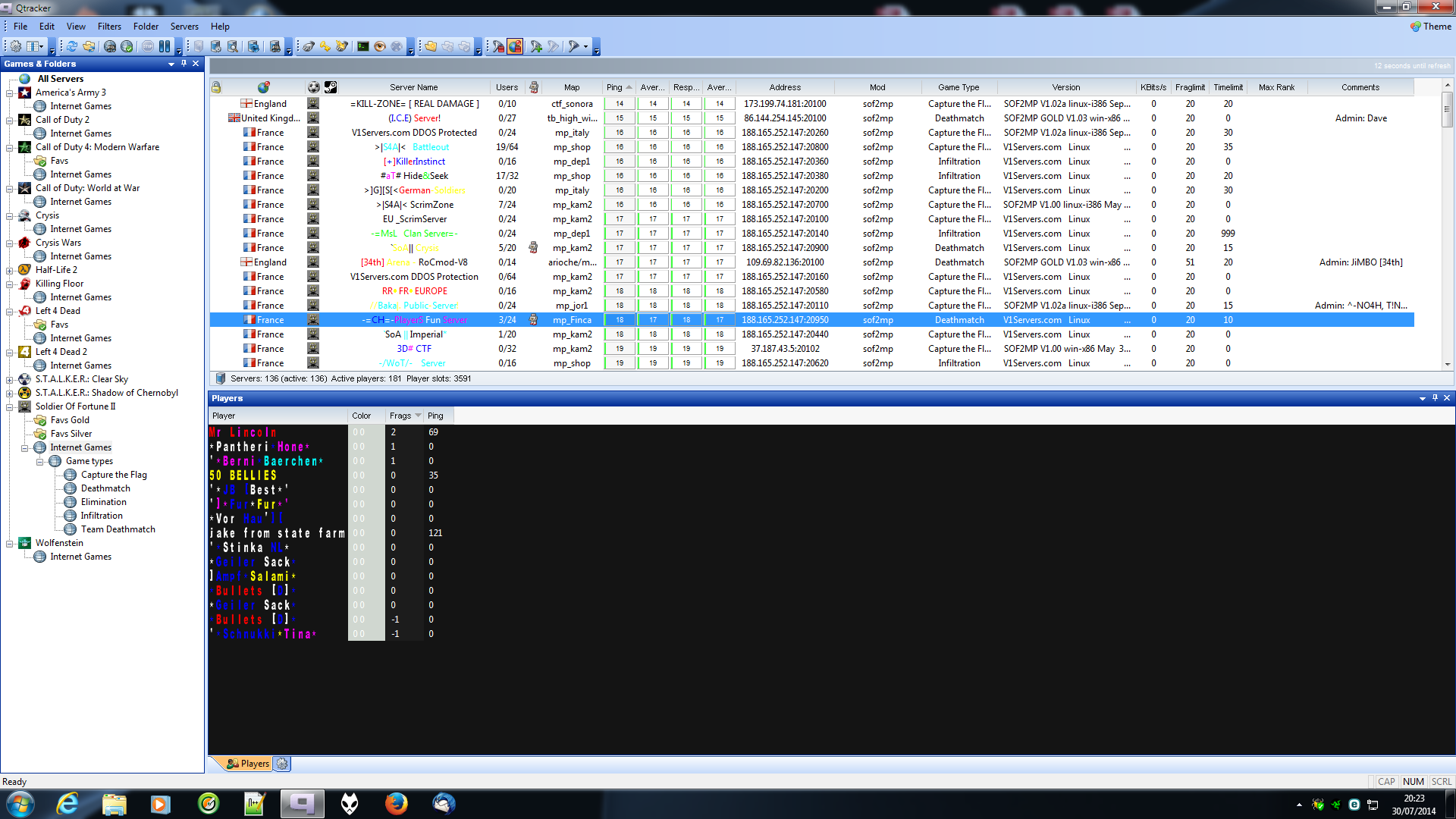Image resolution: width=1456 pixels, height=819 pixels.
Task: Select player 'jake from state farm'
Action: (x=278, y=533)
